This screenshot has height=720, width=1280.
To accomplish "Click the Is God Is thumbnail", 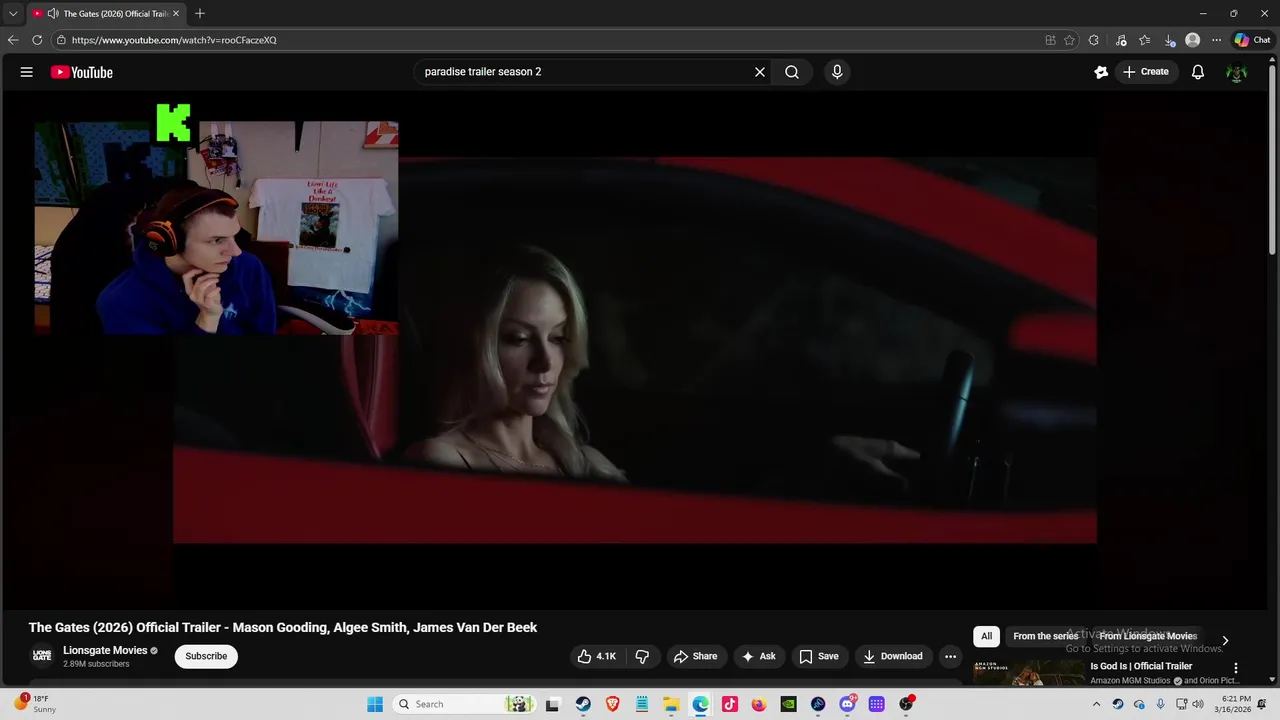I will pos(1028,673).
